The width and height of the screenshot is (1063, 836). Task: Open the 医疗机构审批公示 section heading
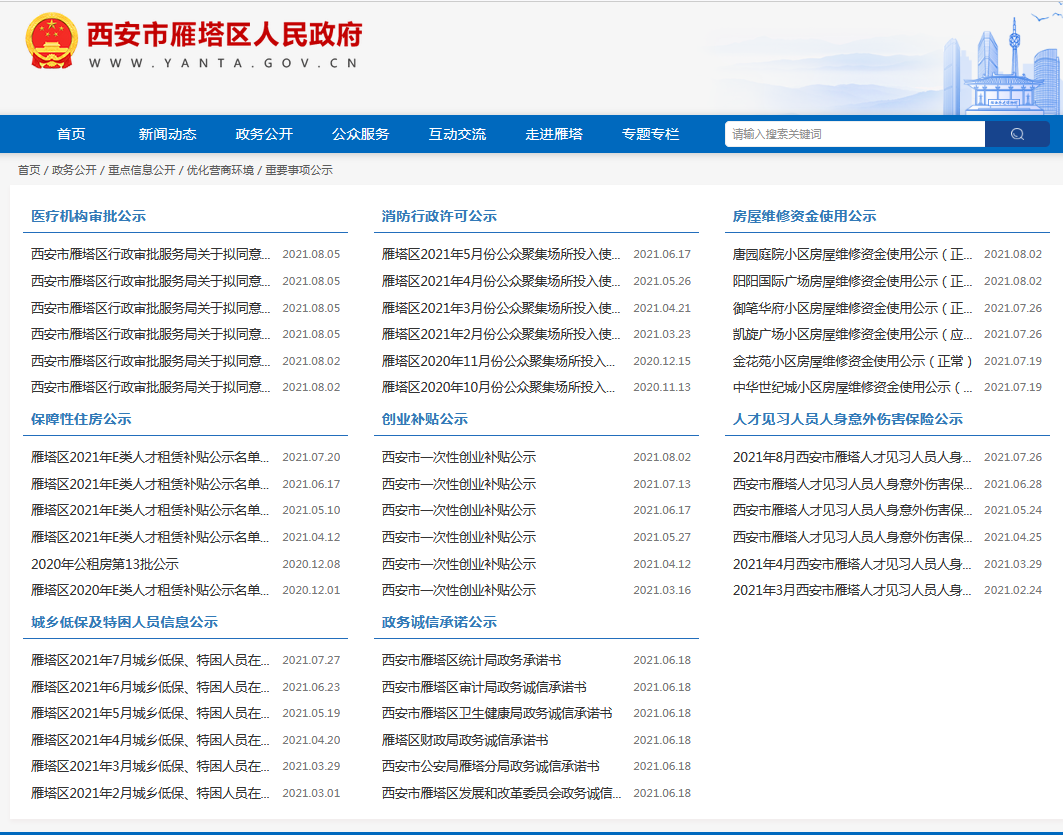88,216
